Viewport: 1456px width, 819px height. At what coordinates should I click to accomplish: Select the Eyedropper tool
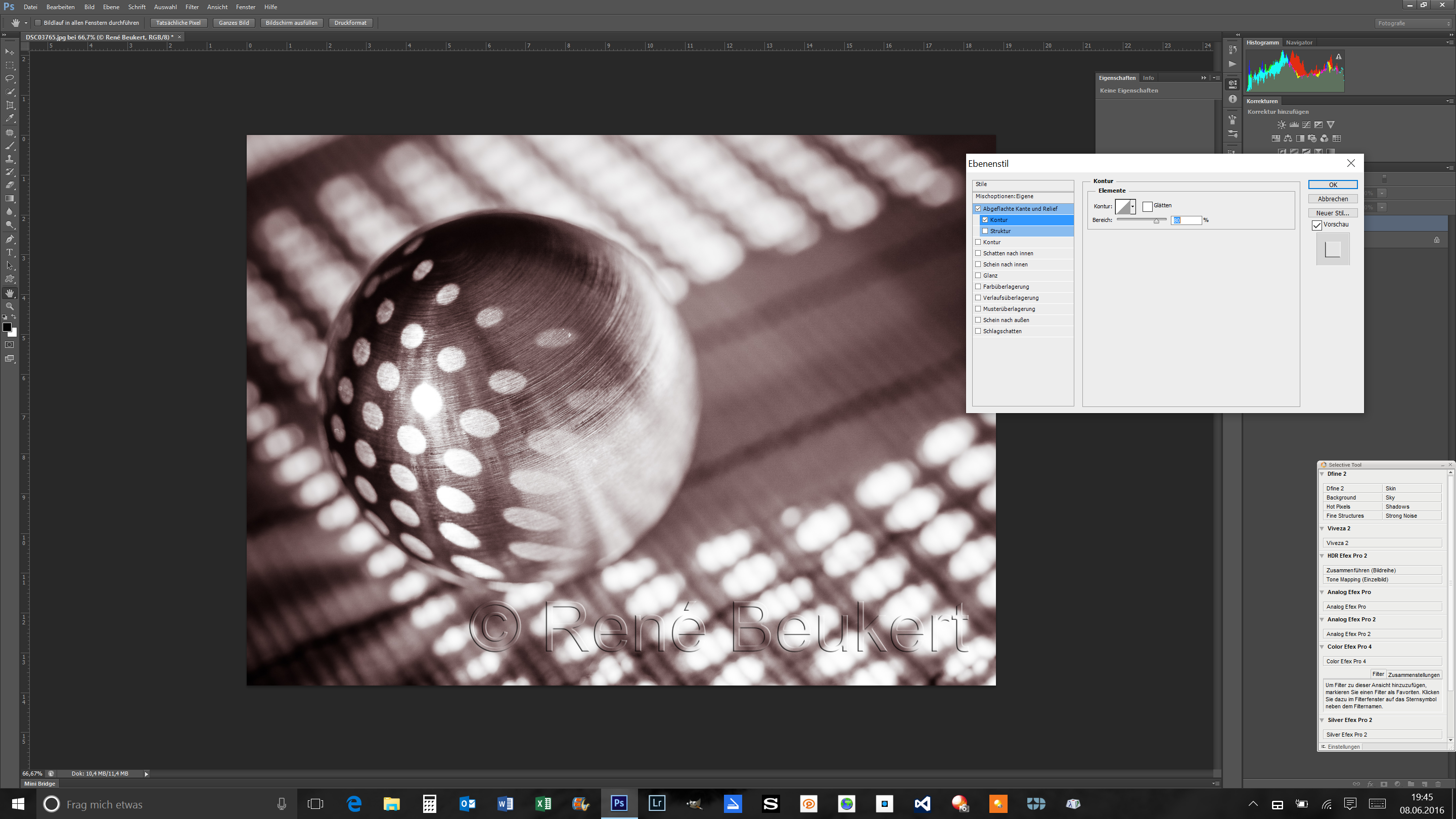(x=10, y=118)
